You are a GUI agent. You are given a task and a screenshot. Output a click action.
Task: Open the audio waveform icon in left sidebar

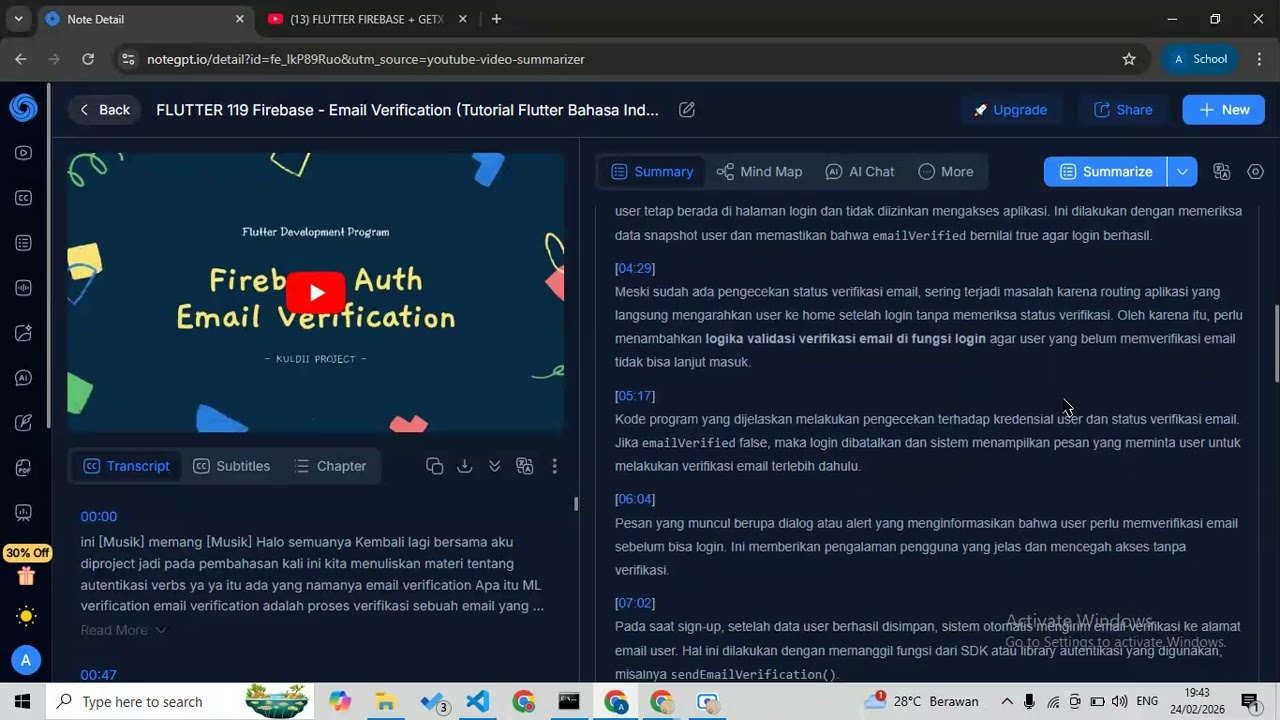coord(23,288)
